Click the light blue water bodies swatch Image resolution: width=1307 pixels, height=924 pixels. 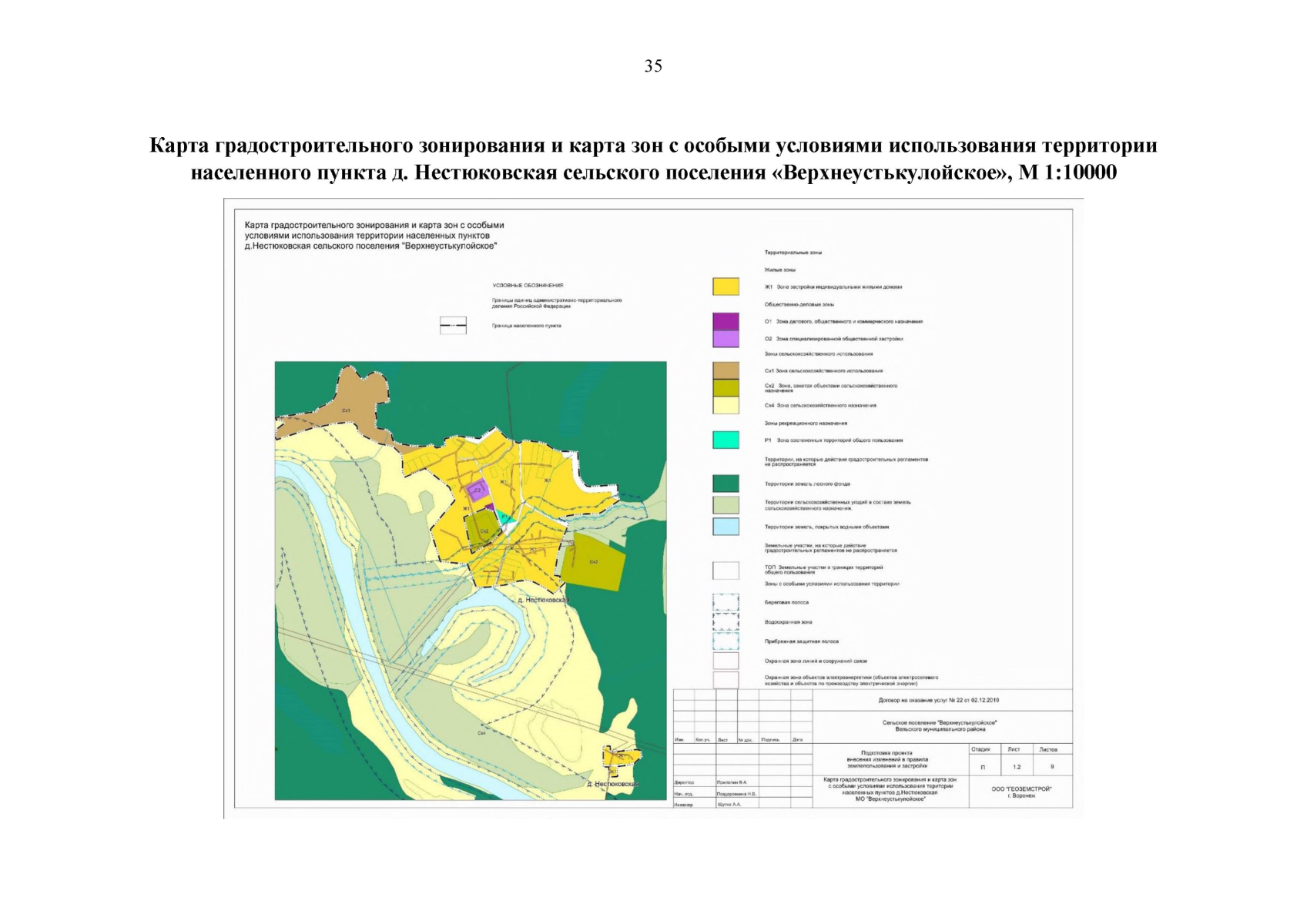click(726, 527)
